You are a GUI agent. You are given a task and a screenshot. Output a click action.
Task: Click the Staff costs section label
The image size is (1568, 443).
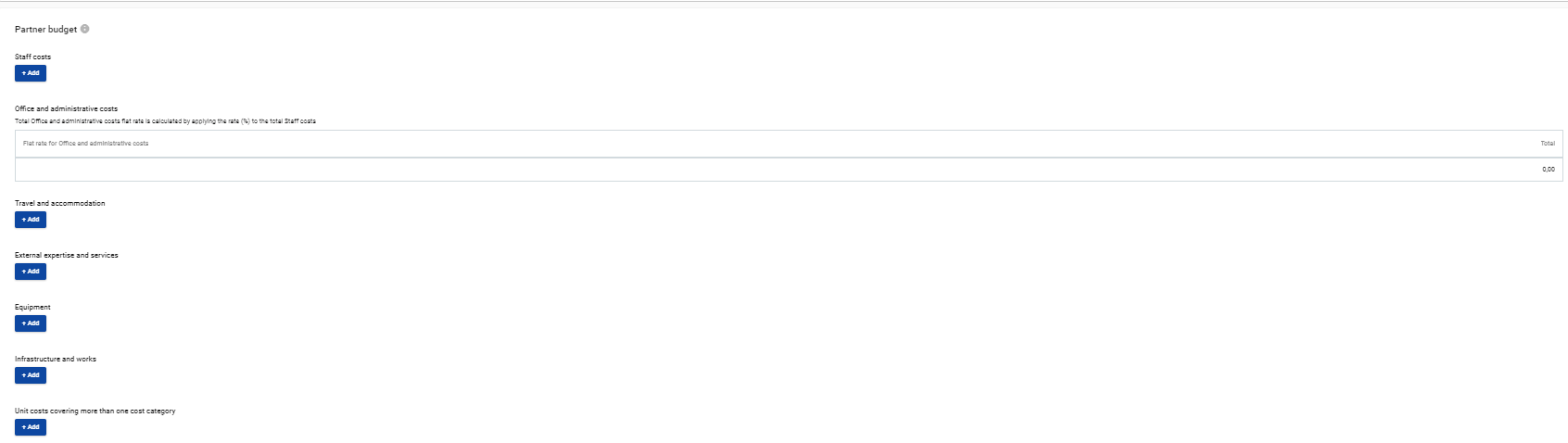(32, 57)
